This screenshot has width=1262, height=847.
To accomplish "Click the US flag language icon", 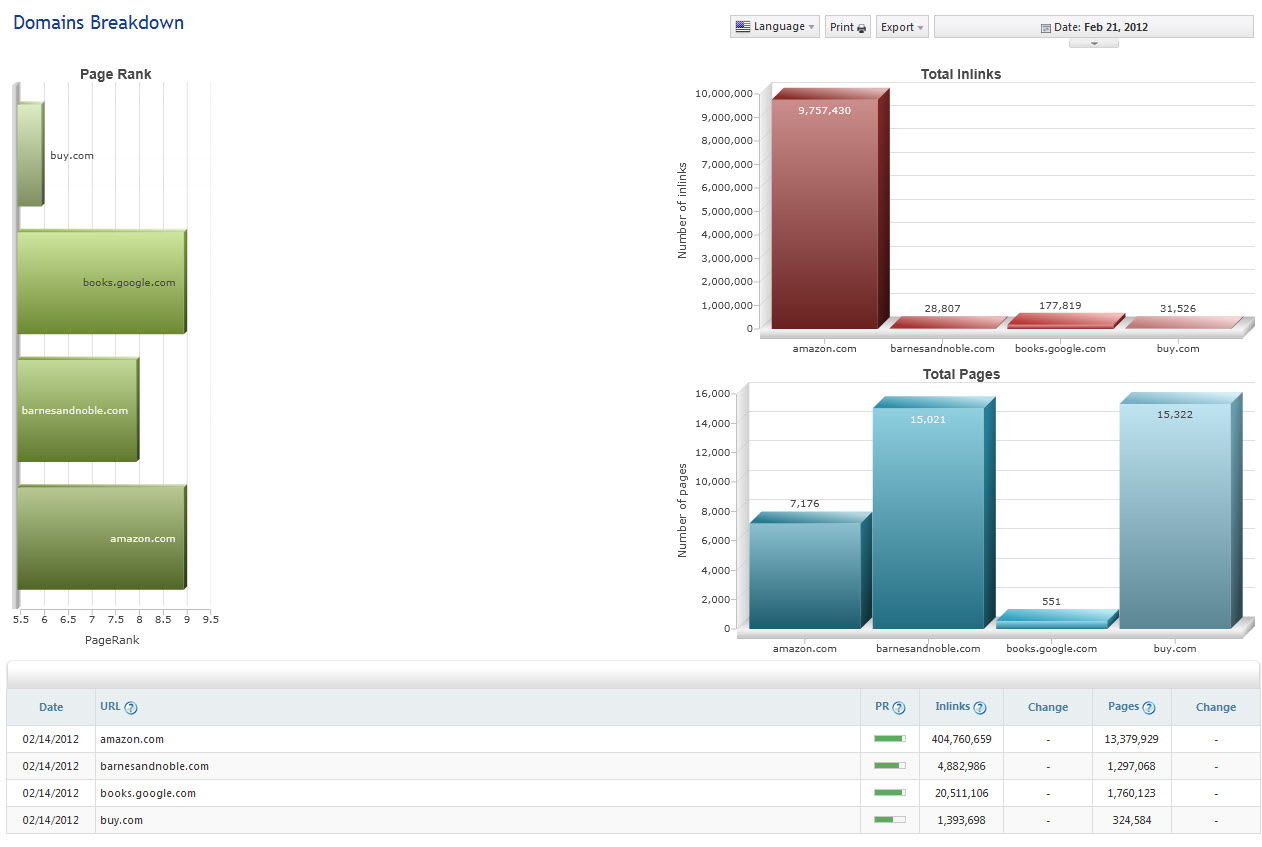I will click(x=743, y=27).
